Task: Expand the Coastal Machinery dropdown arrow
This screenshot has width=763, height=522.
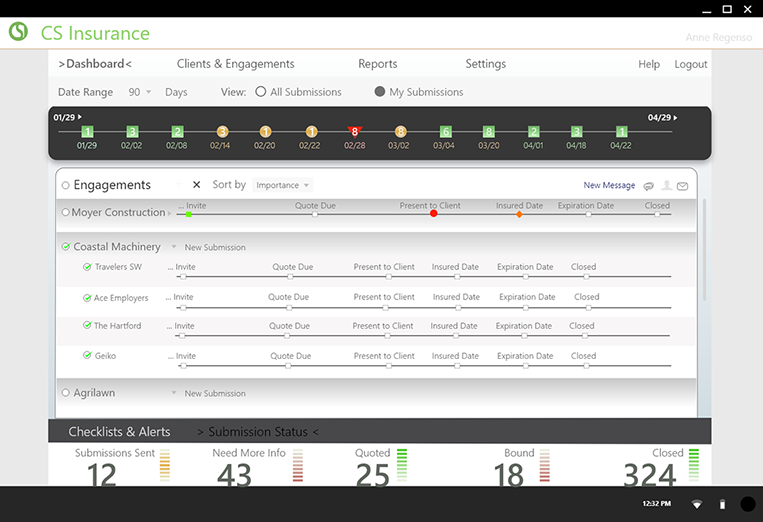Action: pos(173,247)
